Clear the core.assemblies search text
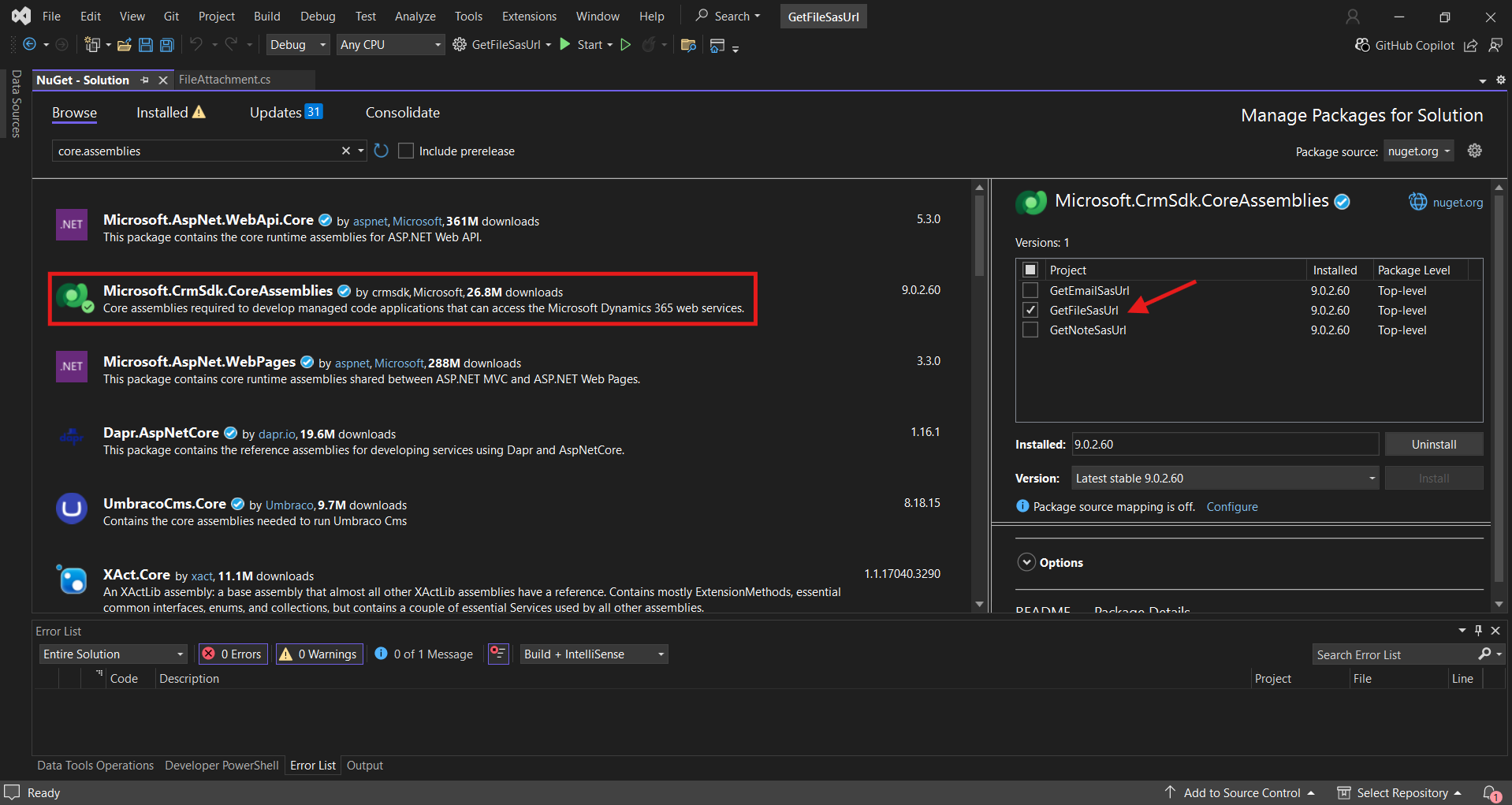1512x805 pixels. point(345,151)
